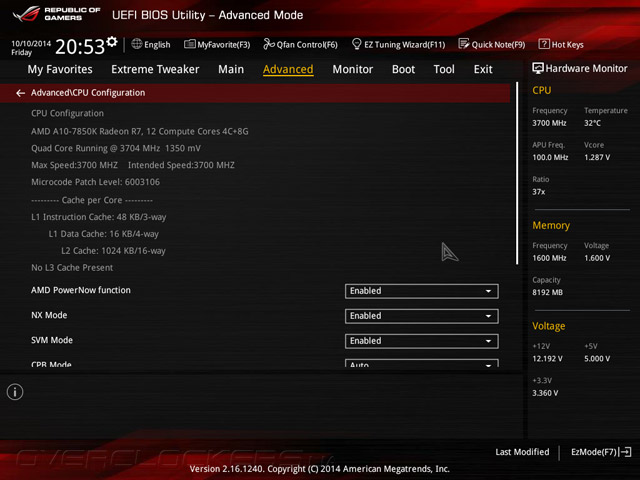Click the Memory section heading
The width and height of the screenshot is (640, 480).
tap(551, 225)
